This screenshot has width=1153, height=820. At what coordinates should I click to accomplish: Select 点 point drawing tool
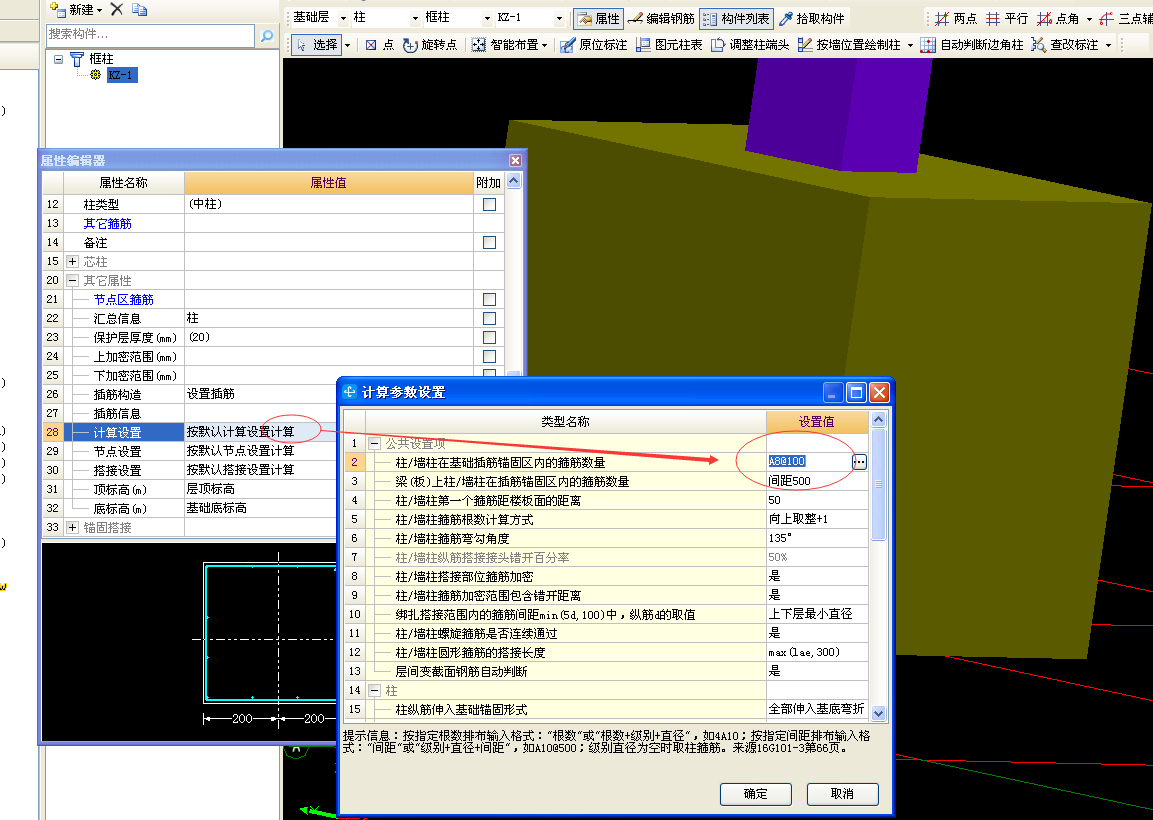pyautogui.click(x=379, y=45)
